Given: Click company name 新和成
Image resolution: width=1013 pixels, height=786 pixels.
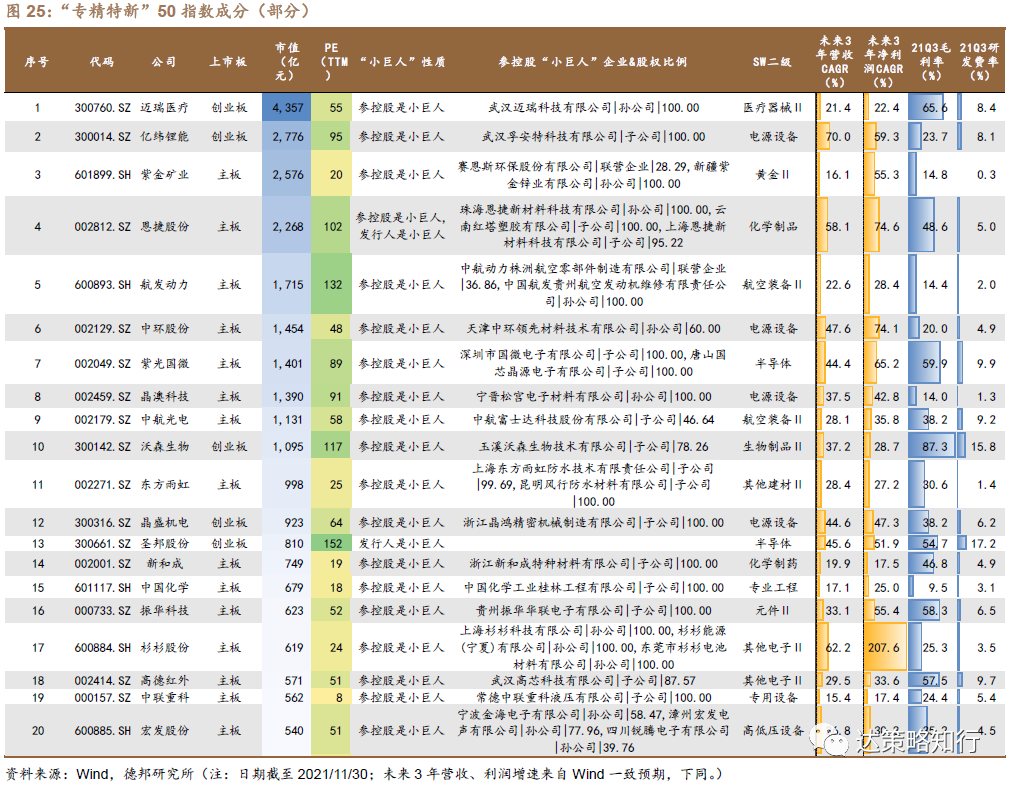Looking at the screenshot, I should click(x=165, y=564).
